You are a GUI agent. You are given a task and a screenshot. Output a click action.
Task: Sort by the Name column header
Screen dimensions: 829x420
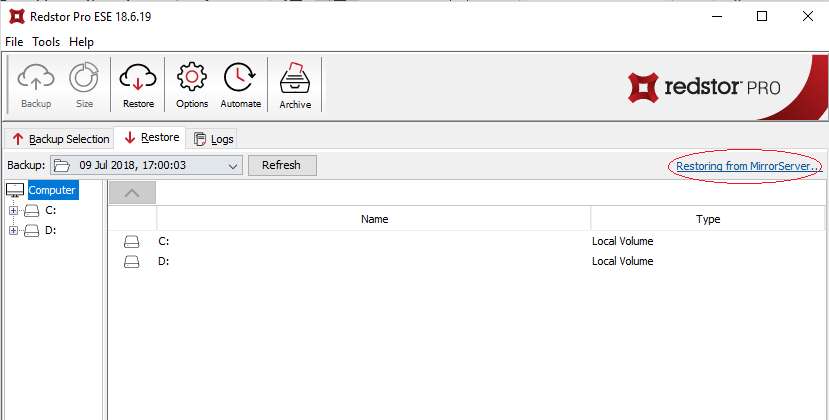(x=374, y=218)
